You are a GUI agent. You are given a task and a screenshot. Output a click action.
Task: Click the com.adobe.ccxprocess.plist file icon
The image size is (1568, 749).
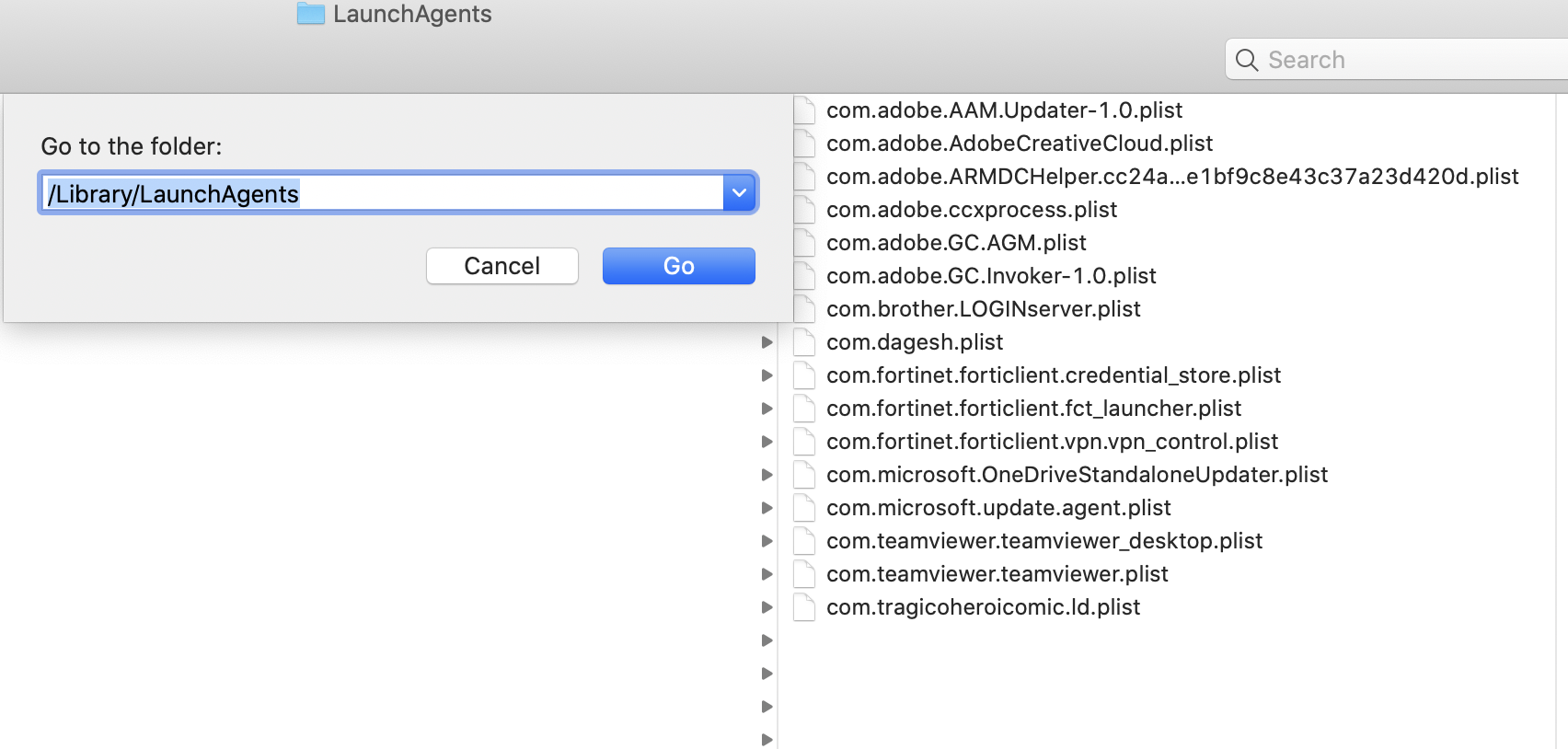coord(804,210)
